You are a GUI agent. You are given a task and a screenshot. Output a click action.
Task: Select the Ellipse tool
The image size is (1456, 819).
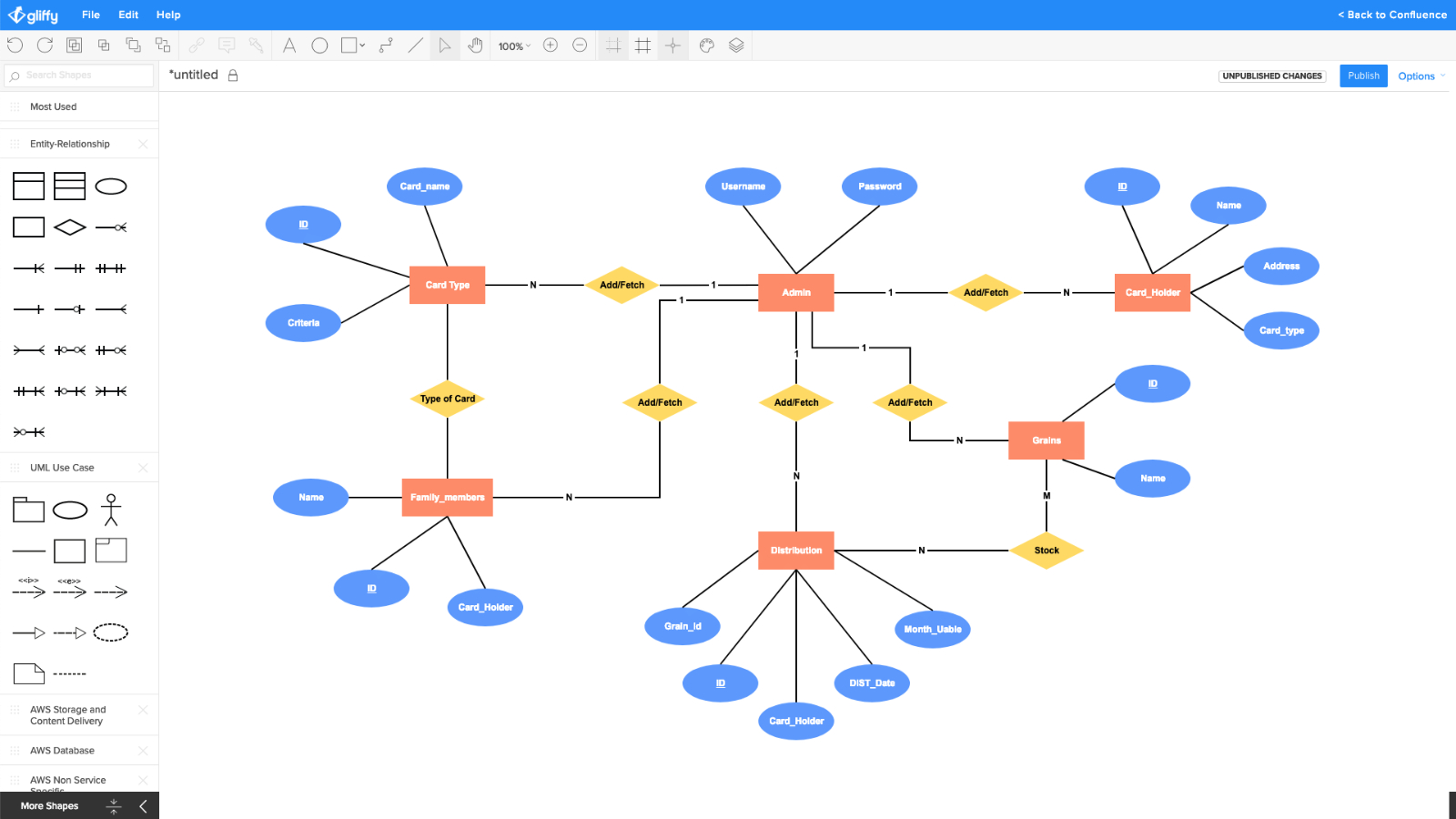tap(319, 45)
